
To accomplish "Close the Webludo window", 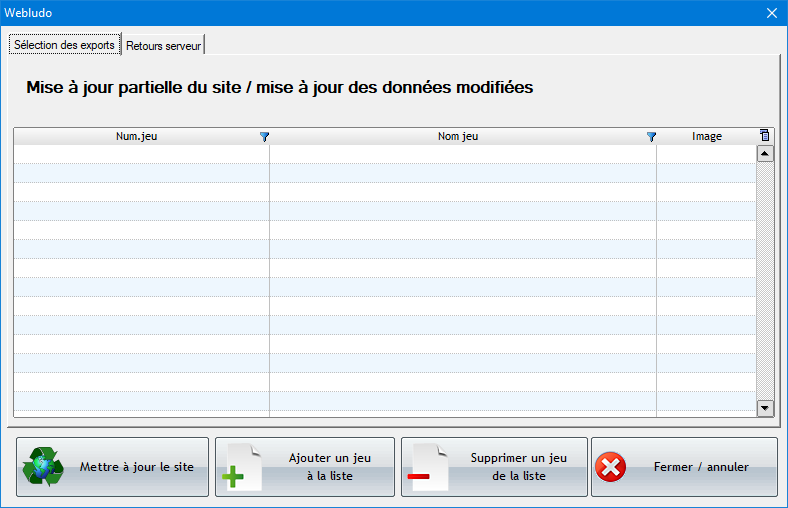I will pos(772,13).
